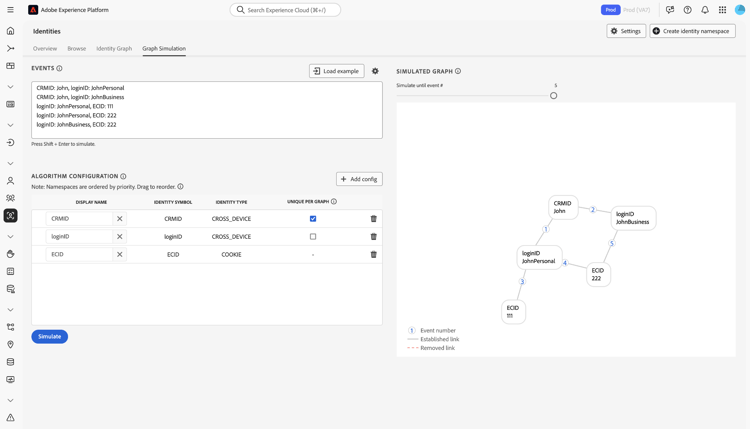The height and width of the screenshot is (429, 750).
Task: Uncheck unique per graph for CRMID
Action: 313,219
